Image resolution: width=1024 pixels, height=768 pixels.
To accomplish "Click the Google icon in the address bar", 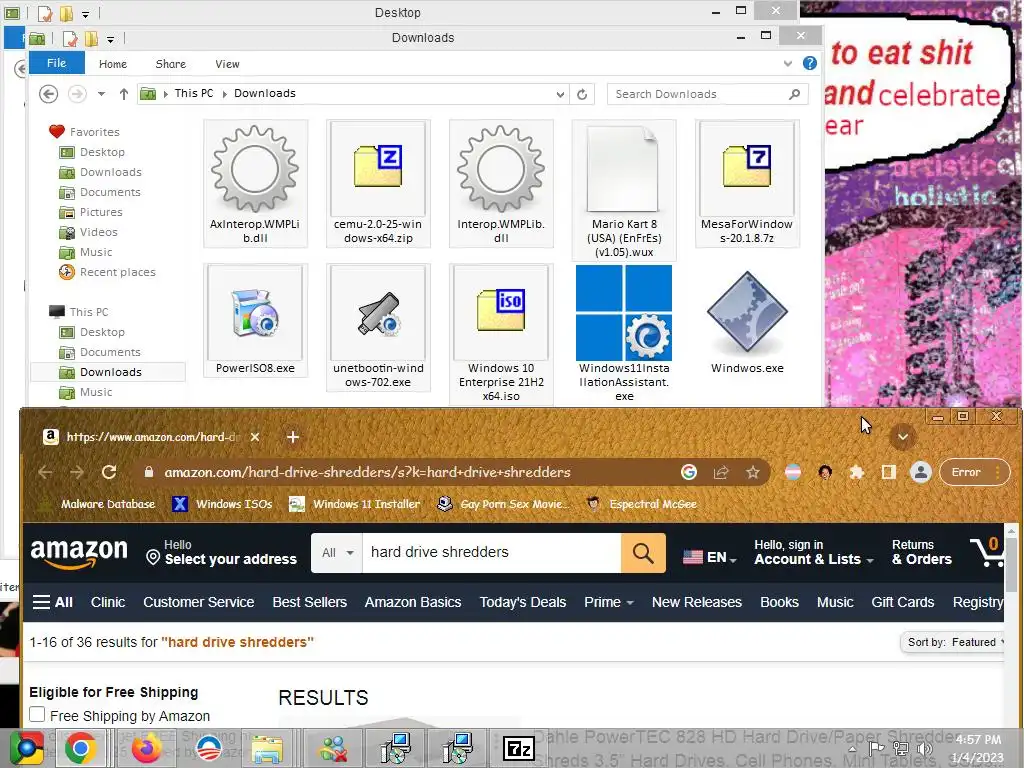I will click(x=688, y=472).
